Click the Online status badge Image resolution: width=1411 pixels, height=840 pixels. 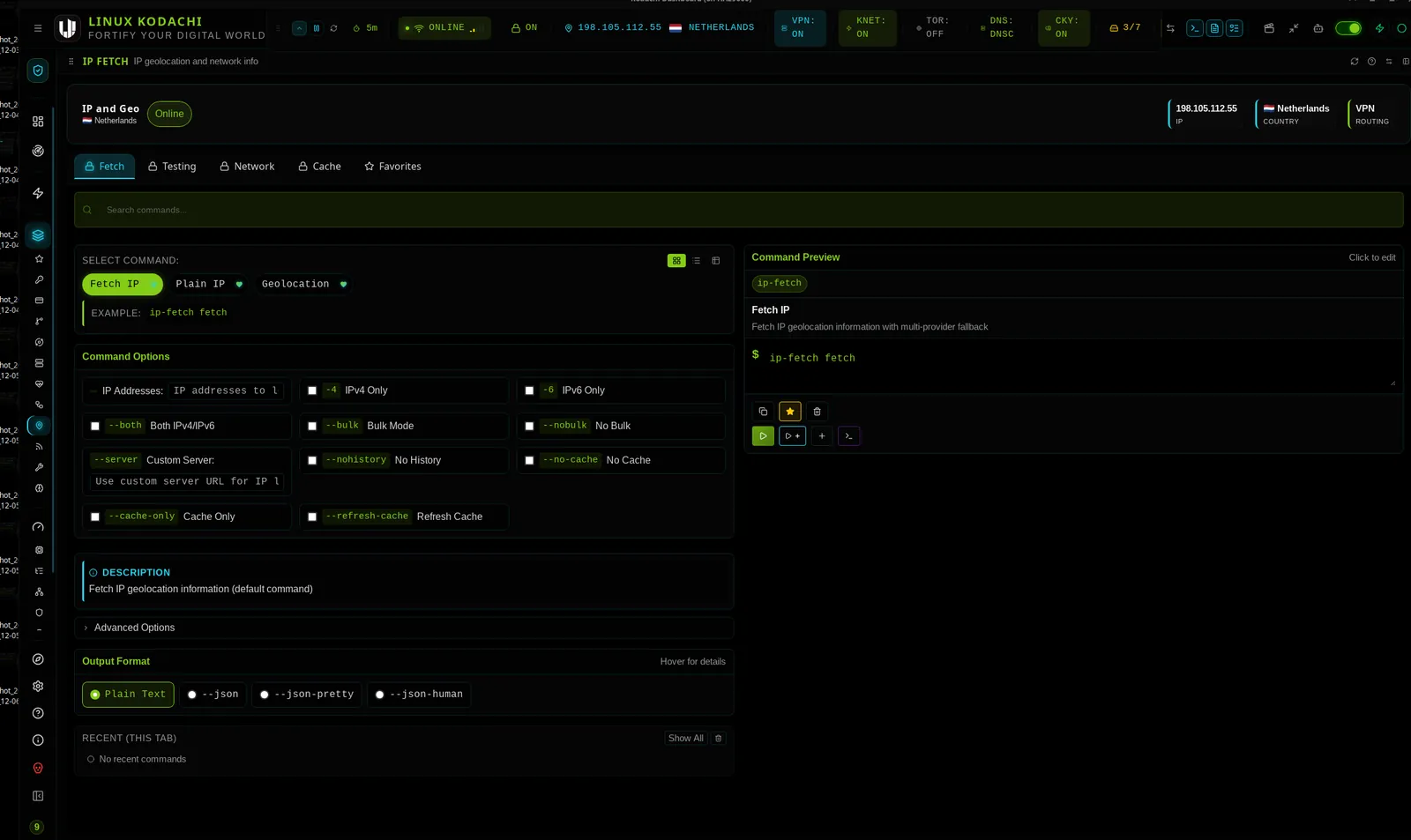(x=169, y=114)
